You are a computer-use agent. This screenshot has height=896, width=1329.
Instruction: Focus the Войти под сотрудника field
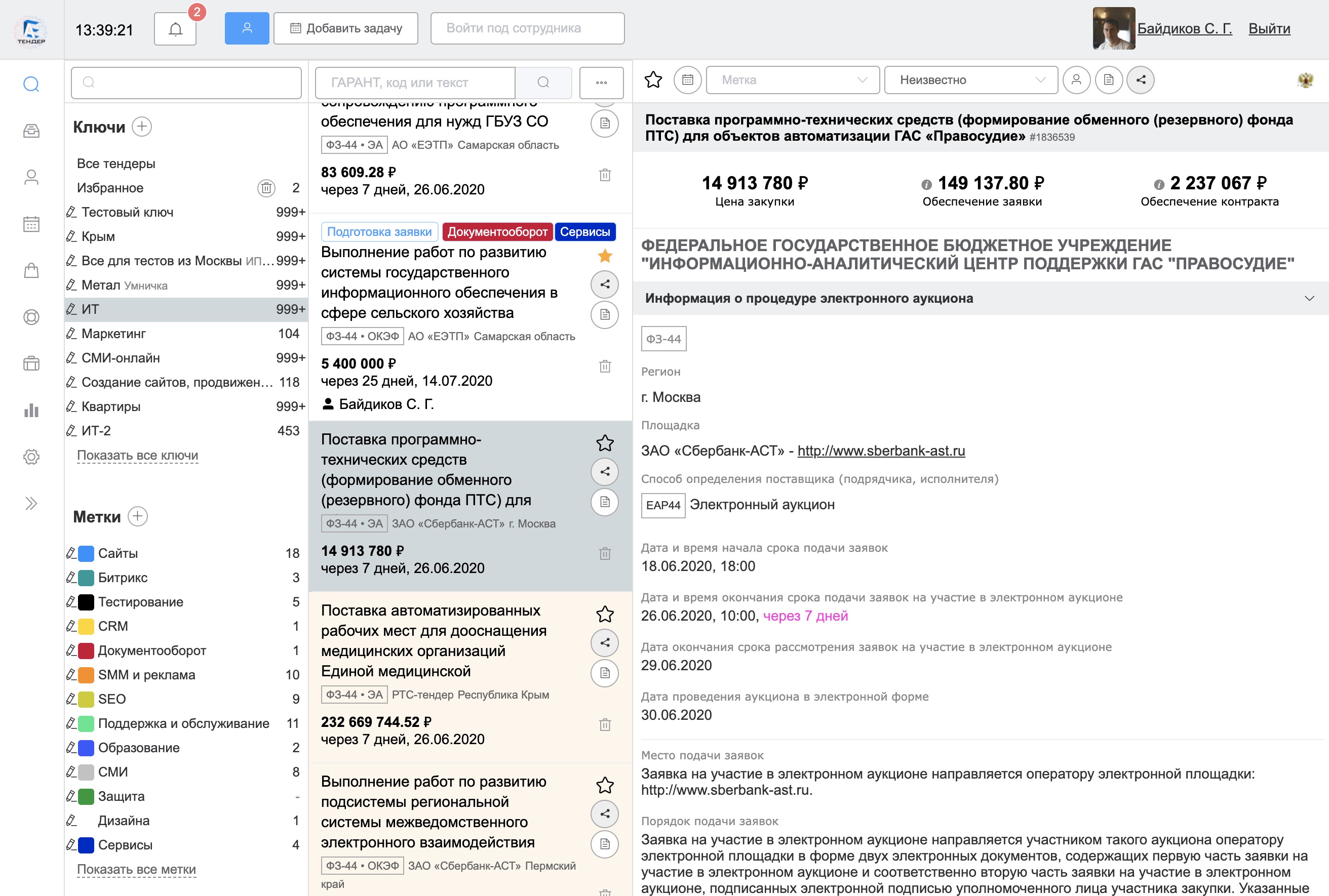pyautogui.click(x=527, y=28)
